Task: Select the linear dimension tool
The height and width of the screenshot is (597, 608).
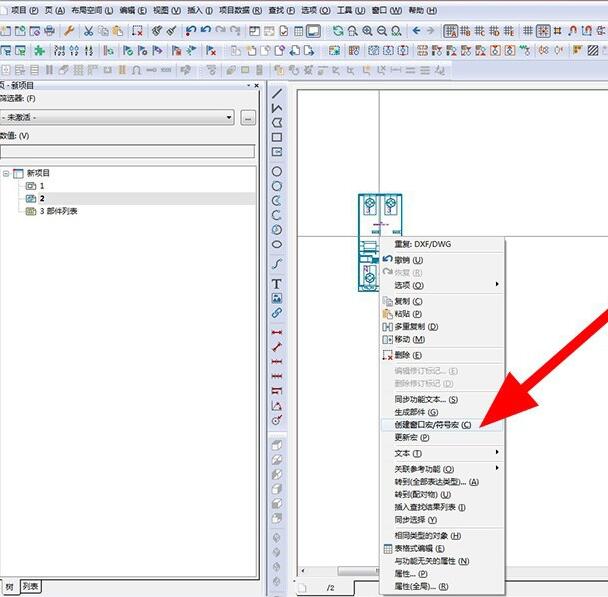Action: pos(277,332)
